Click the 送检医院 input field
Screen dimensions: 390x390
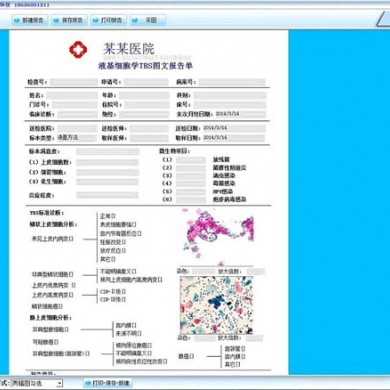pyautogui.click(x=77, y=128)
